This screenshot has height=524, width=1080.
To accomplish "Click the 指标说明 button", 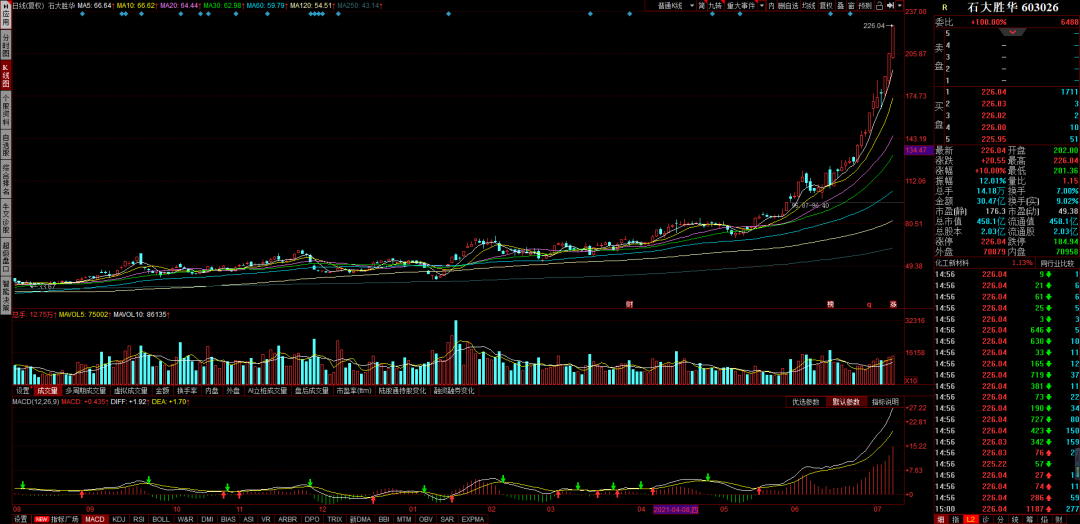I will (x=885, y=402).
